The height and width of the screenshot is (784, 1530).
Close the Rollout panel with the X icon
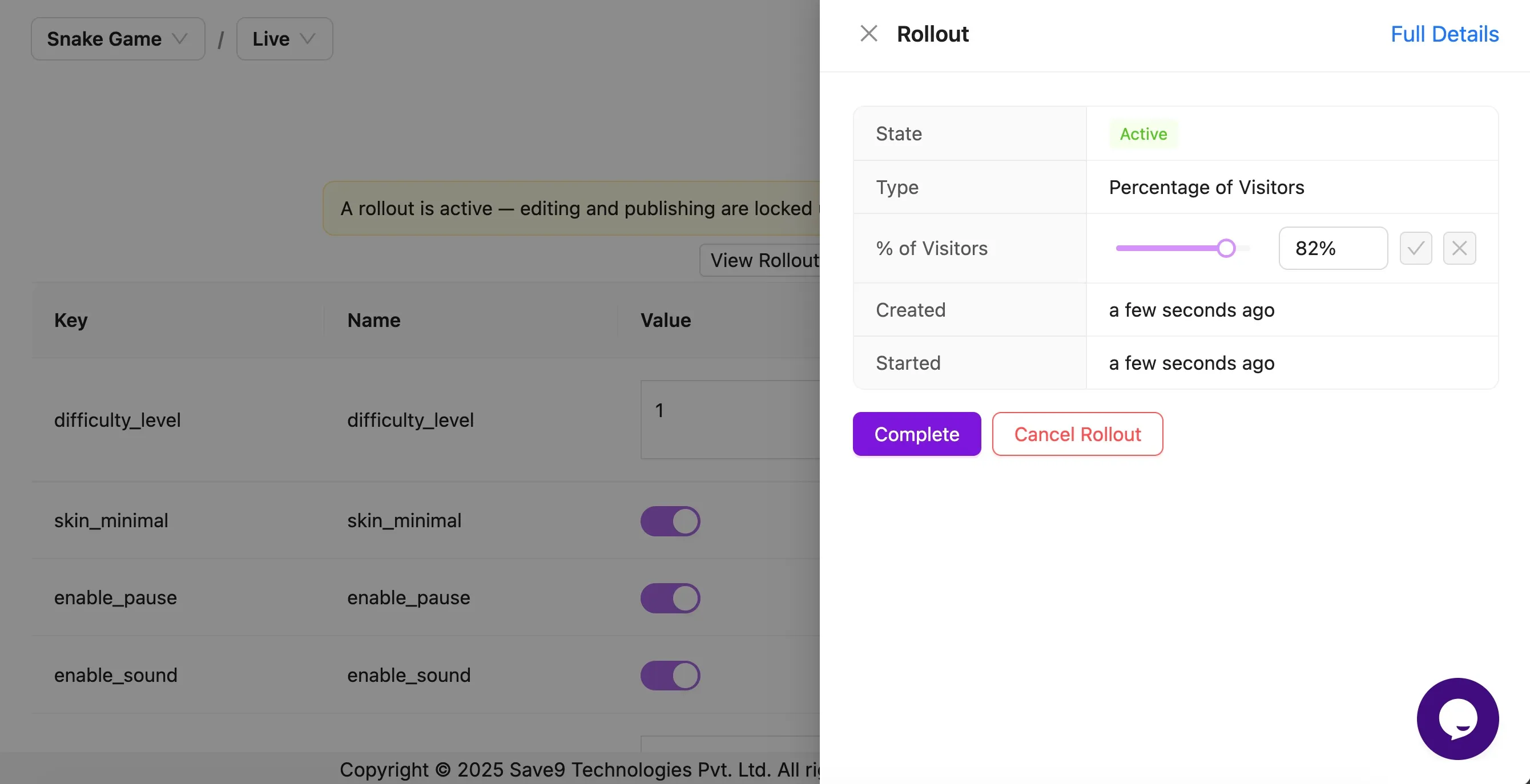click(868, 34)
